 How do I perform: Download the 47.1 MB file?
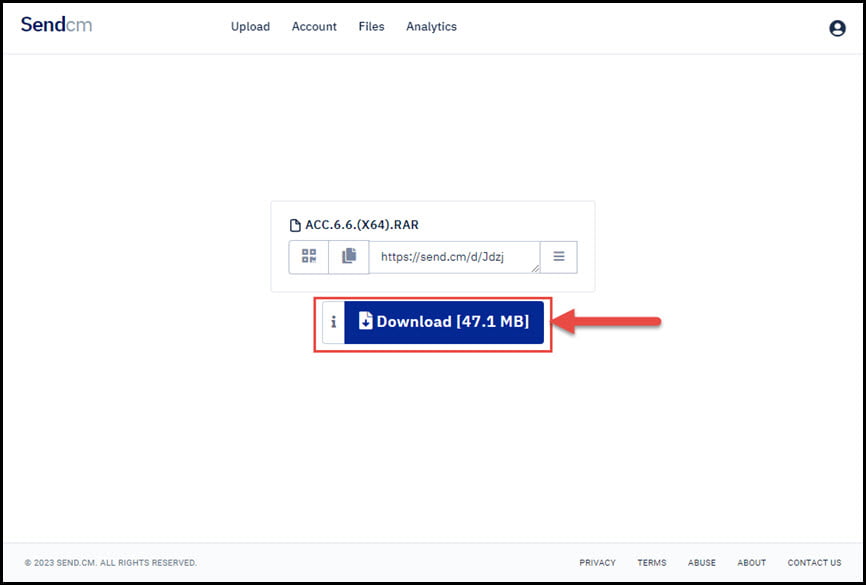coord(444,322)
